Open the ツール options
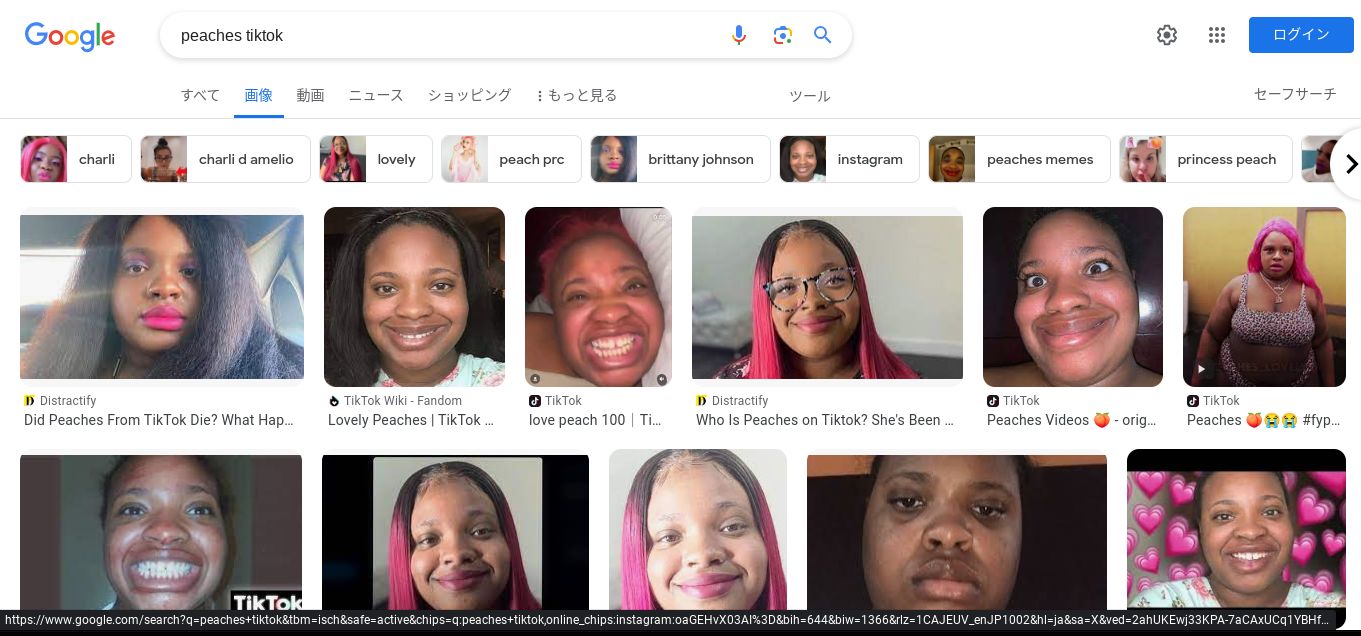Viewport: 1361px width, 636px height. coord(809,96)
